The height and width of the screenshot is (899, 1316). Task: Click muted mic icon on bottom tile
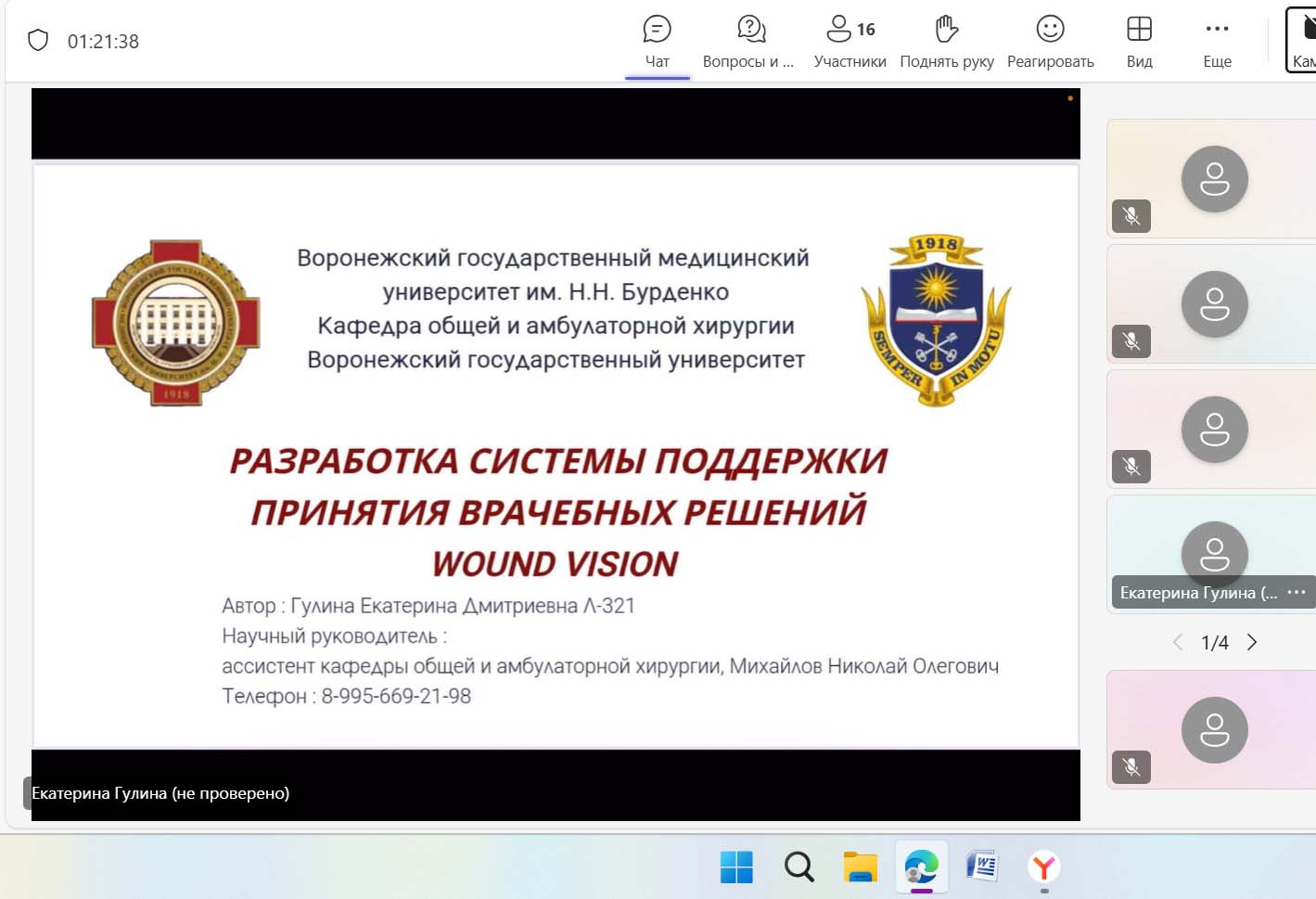tap(1131, 767)
